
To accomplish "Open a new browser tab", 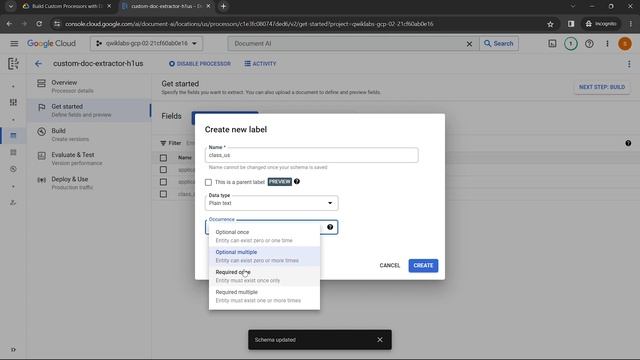I will point(223,6).
